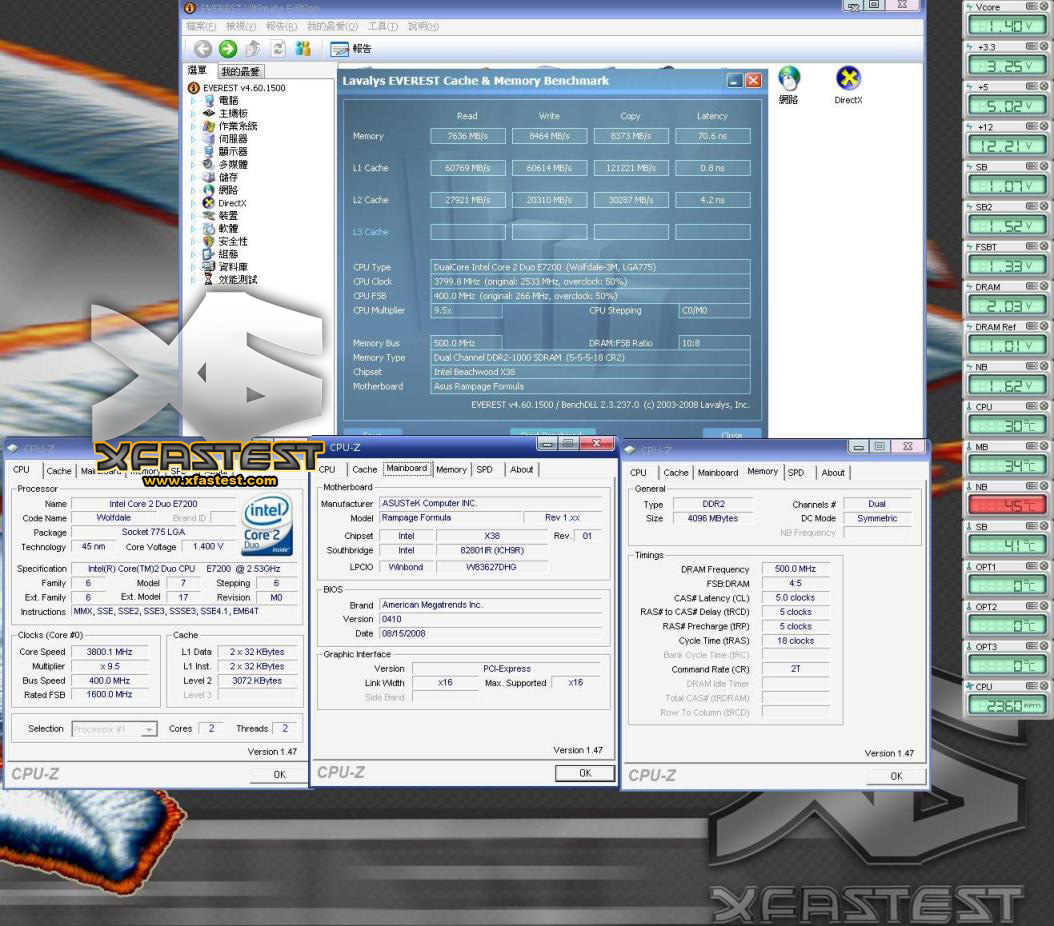Expand the 網路 tree node arrow
The height and width of the screenshot is (926, 1054).
[x=194, y=190]
